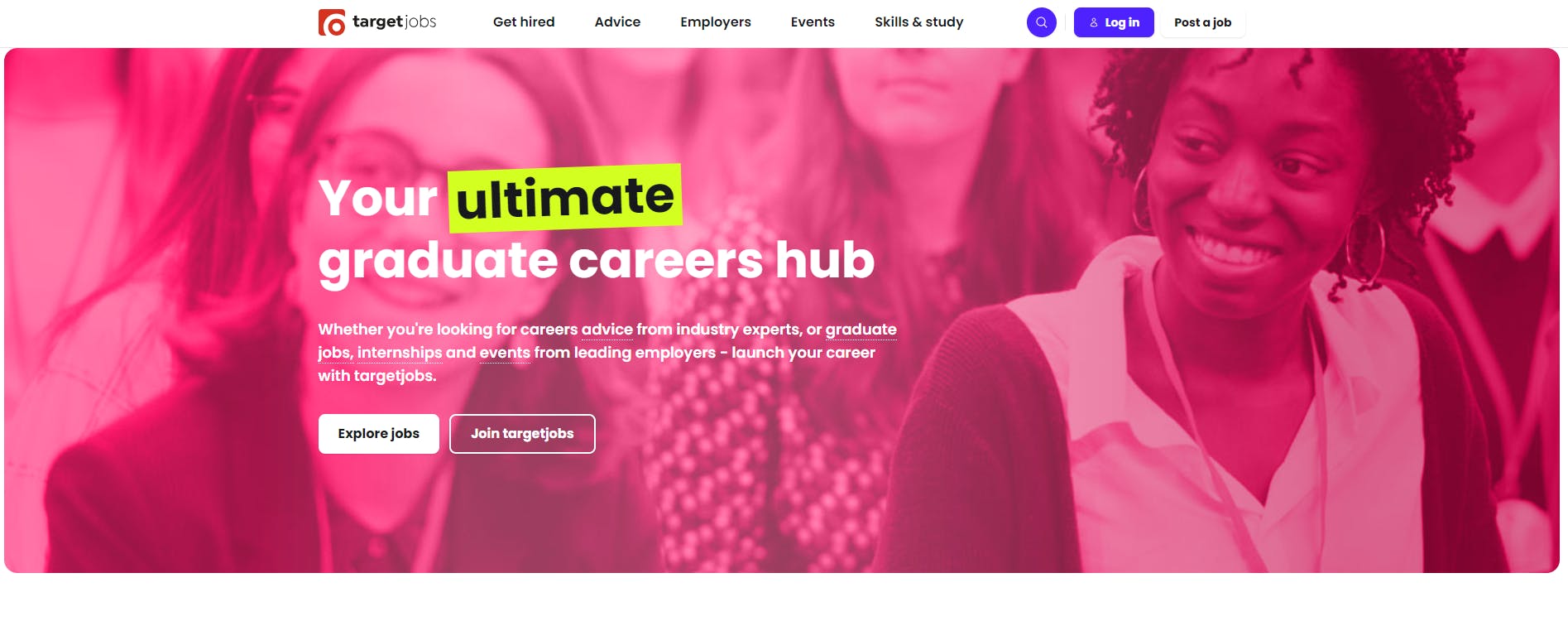Open the Get hired menu
The image size is (1568, 626).
(x=524, y=22)
